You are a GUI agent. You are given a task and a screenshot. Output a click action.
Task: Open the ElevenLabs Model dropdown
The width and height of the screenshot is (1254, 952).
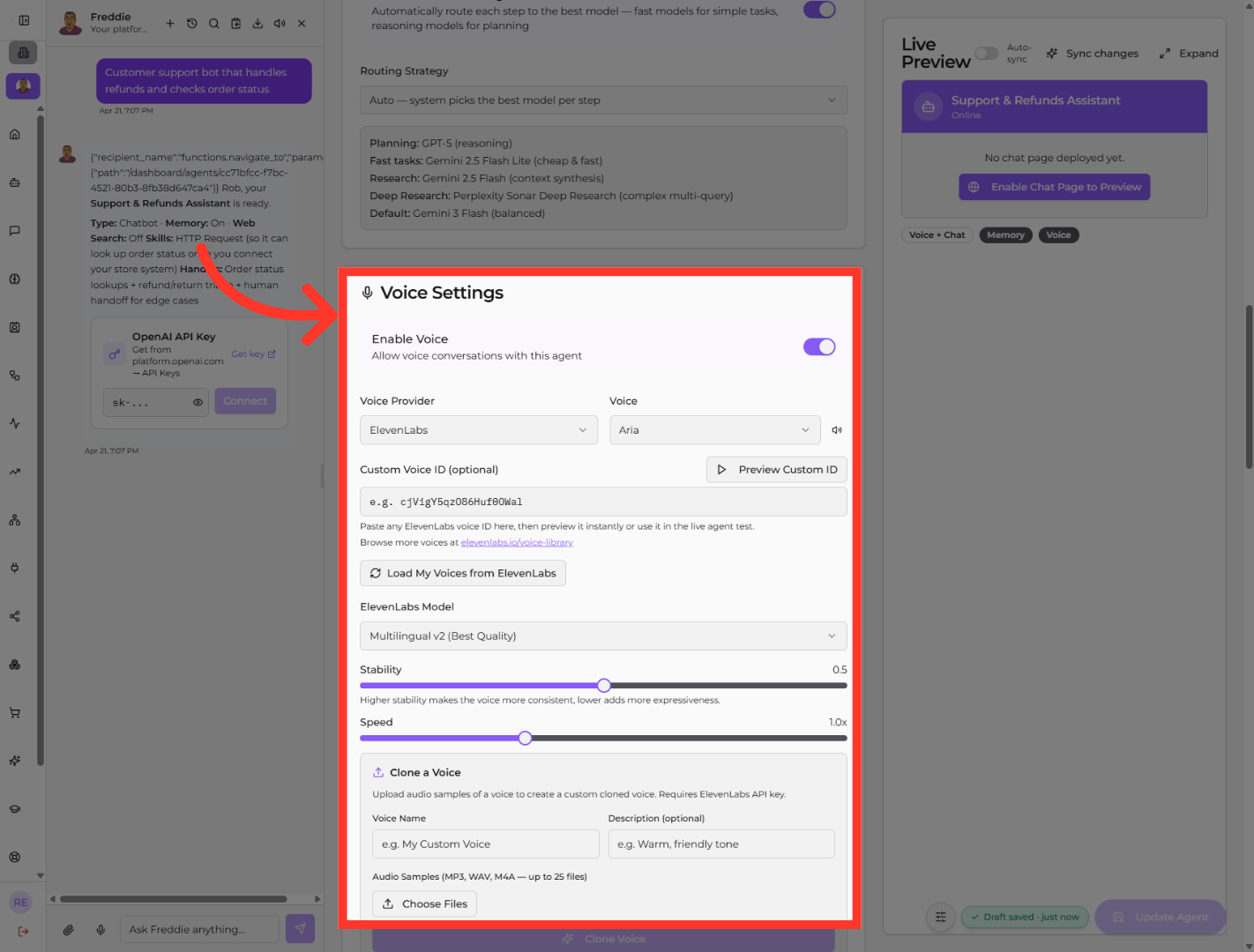(x=603, y=636)
